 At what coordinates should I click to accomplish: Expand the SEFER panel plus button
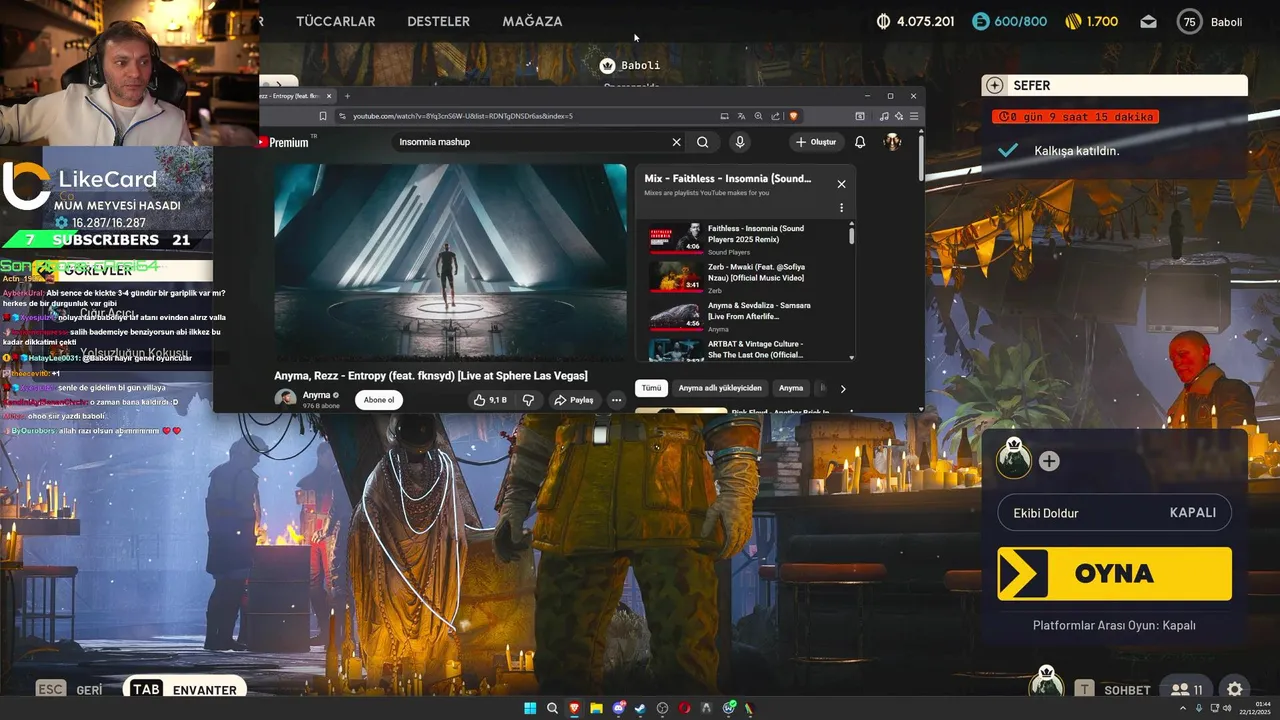(994, 85)
